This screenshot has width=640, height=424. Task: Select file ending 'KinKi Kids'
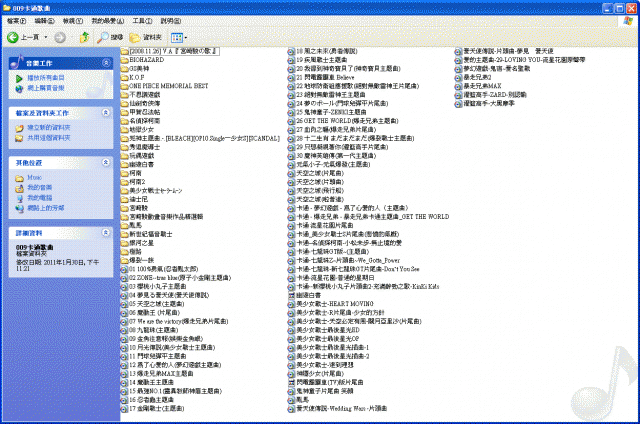click(x=368, y=286)
